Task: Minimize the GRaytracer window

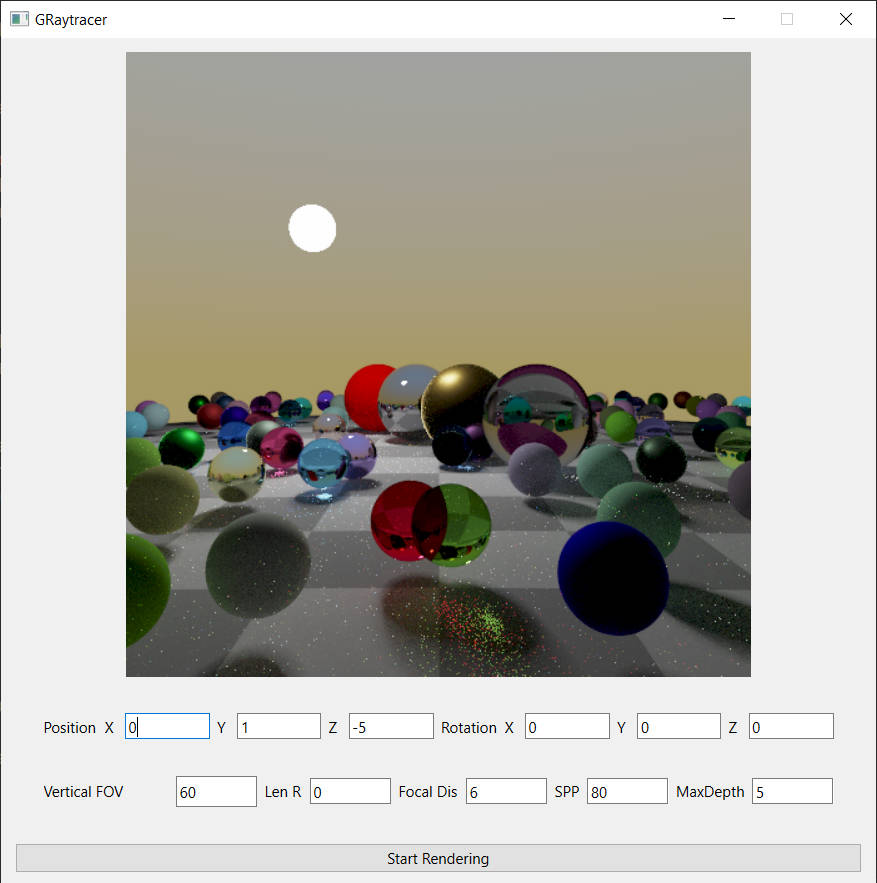Action: (730, 19)
